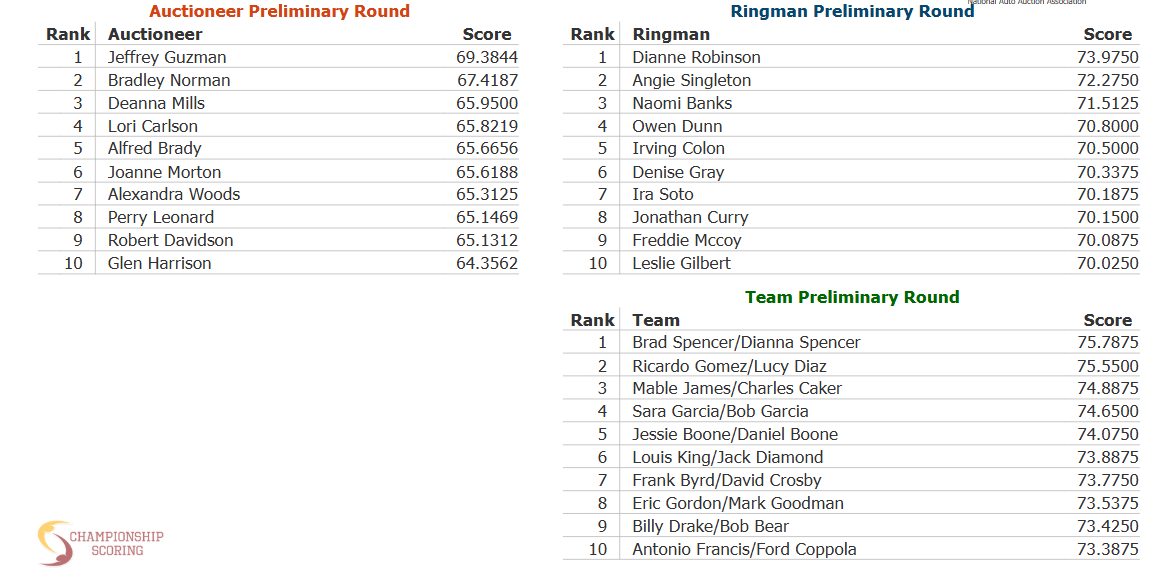This screenshot has height=581, width=1166.
Task: Click the Team column header
Action: click(656, 320)
